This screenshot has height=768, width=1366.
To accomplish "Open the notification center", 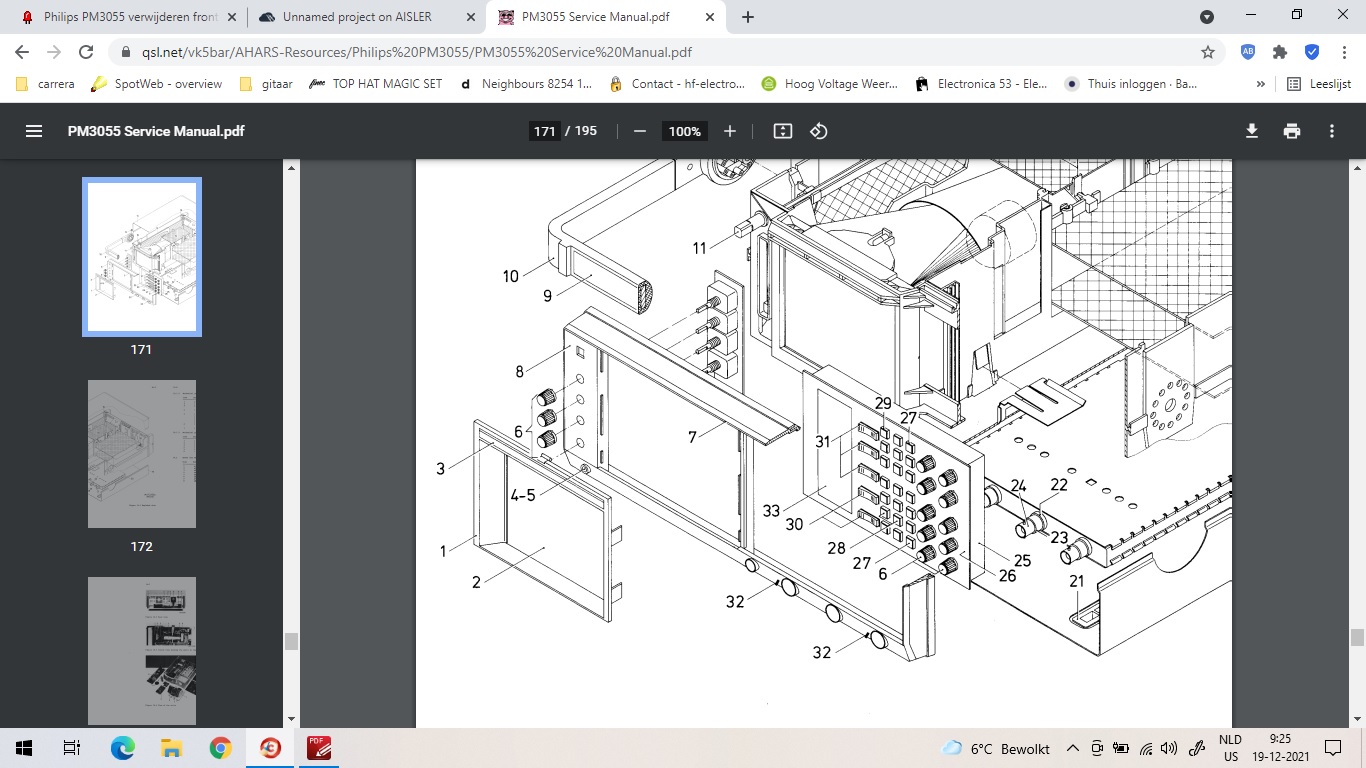I will pyautogui.click(x=1332, y=748).
